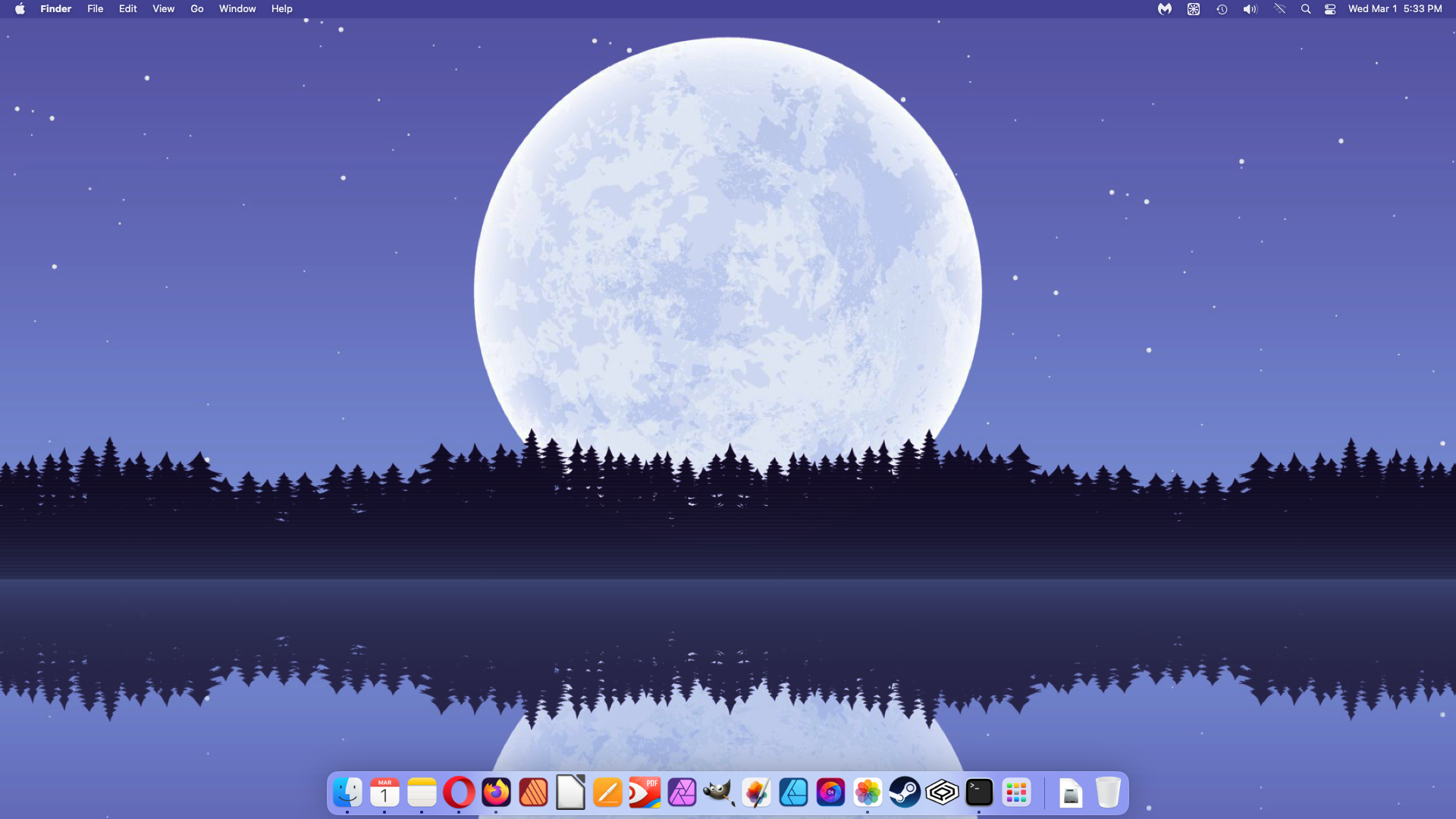Open Affinity Designer from the dock
Image resolution: width=1456 pixels, height=819 pixels.
click(793, 793)
